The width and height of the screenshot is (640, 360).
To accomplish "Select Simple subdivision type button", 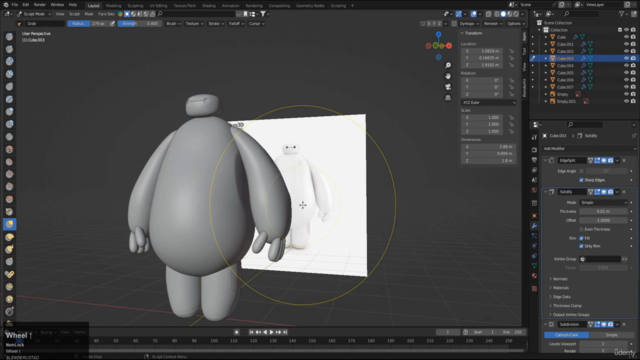I will (611, 335).
